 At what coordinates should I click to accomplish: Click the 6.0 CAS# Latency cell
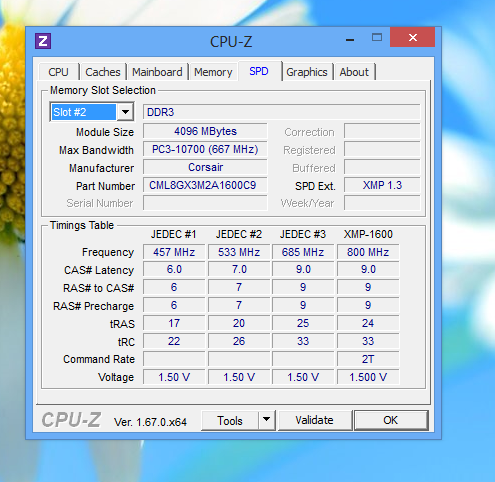174,269
